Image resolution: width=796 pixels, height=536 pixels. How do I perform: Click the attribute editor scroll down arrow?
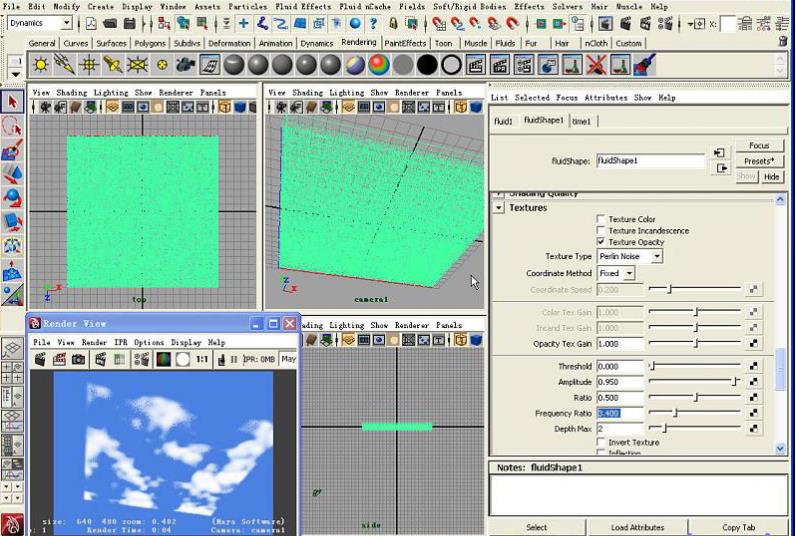point(780,448)
